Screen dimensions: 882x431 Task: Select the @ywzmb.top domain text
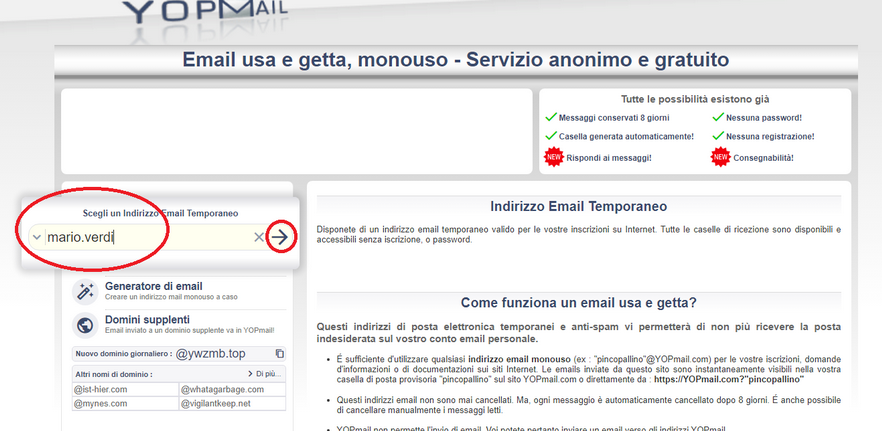pos(210,353)
